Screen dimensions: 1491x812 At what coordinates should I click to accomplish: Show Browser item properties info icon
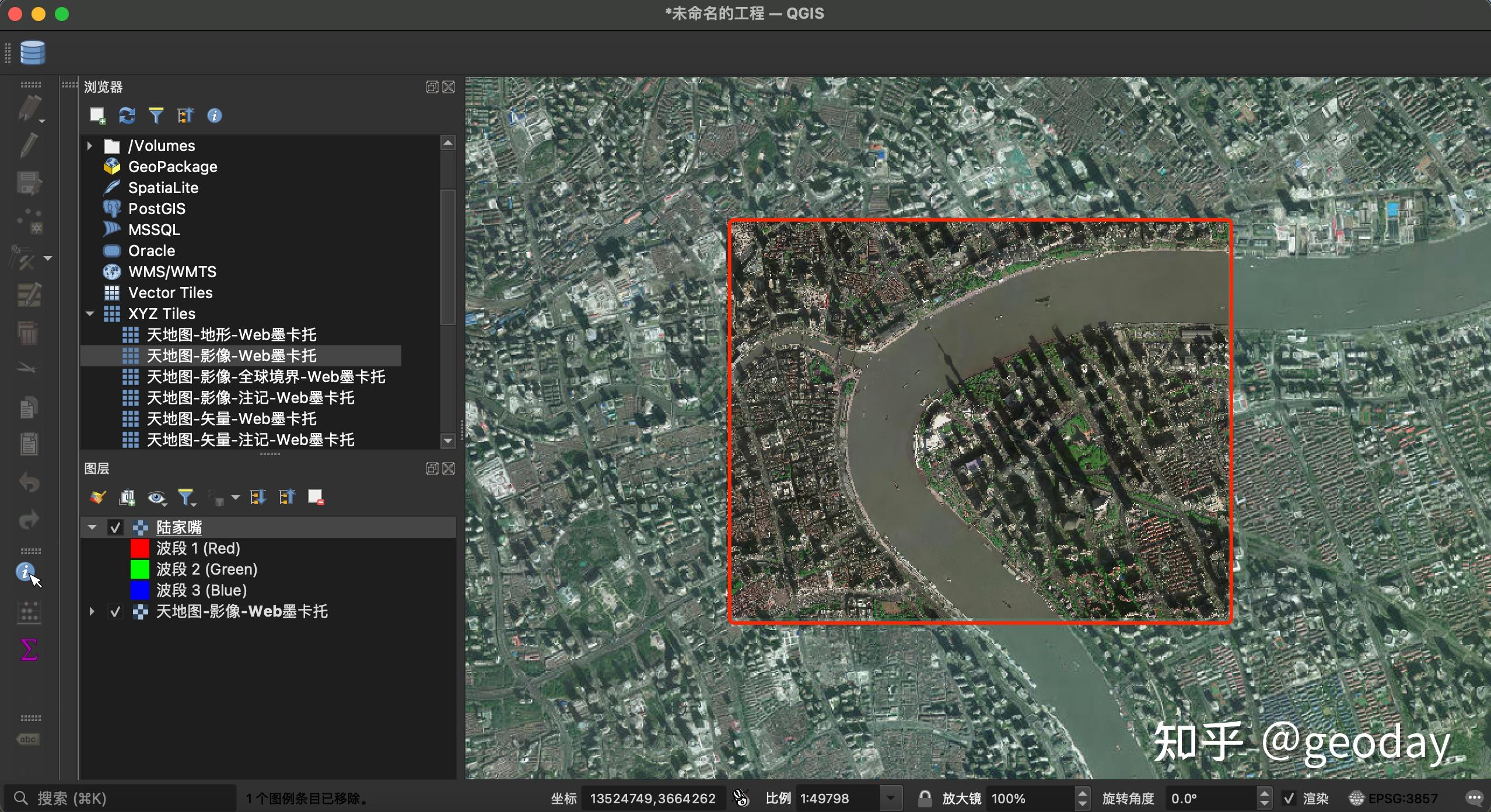(214, 116)
